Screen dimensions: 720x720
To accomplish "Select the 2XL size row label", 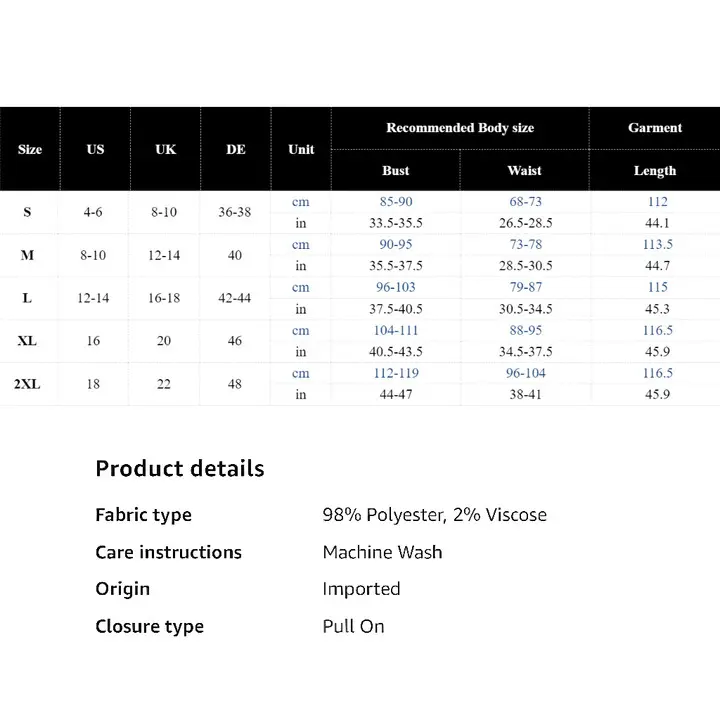I will click(x=28, y=384).
